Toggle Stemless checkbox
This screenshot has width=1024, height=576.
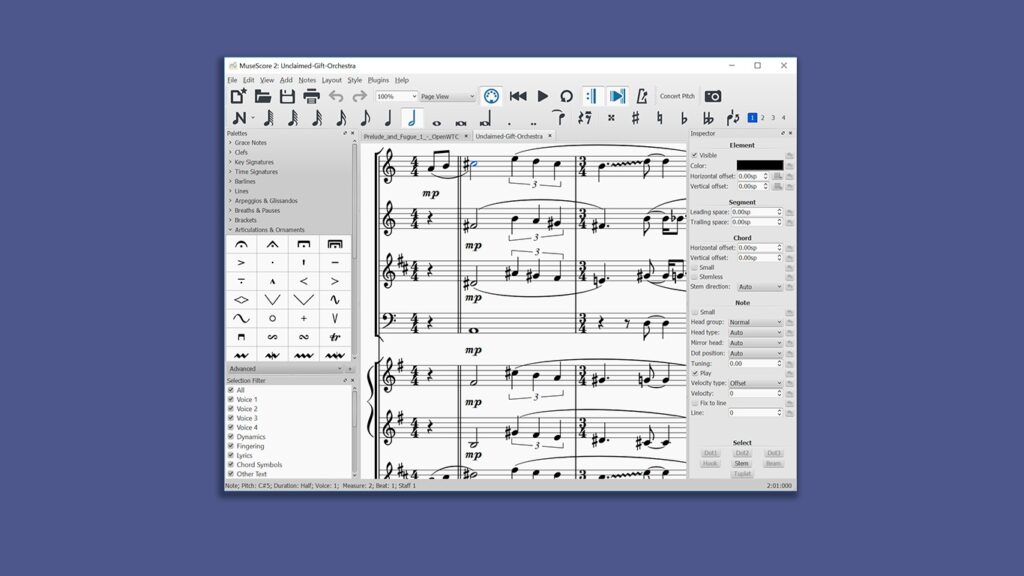[x=694, y=277]
